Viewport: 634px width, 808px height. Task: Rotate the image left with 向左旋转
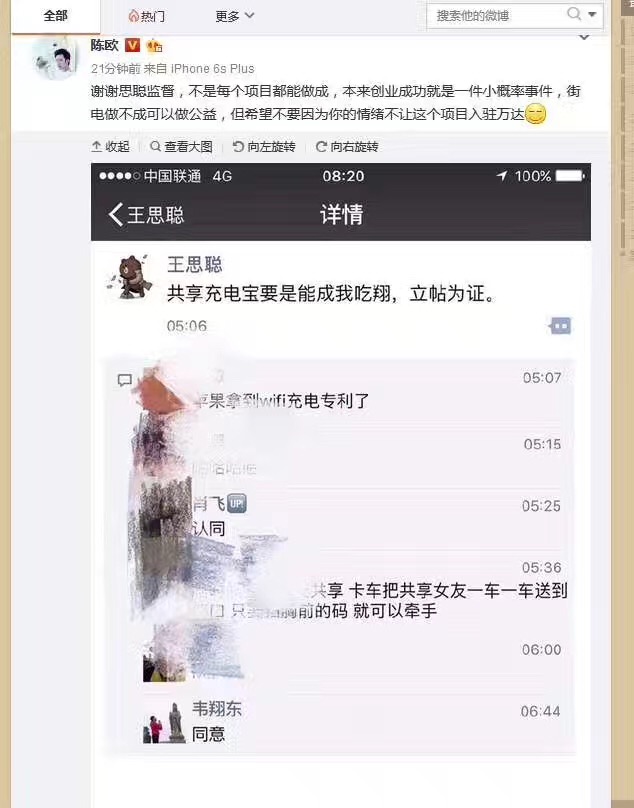[264, 147]
